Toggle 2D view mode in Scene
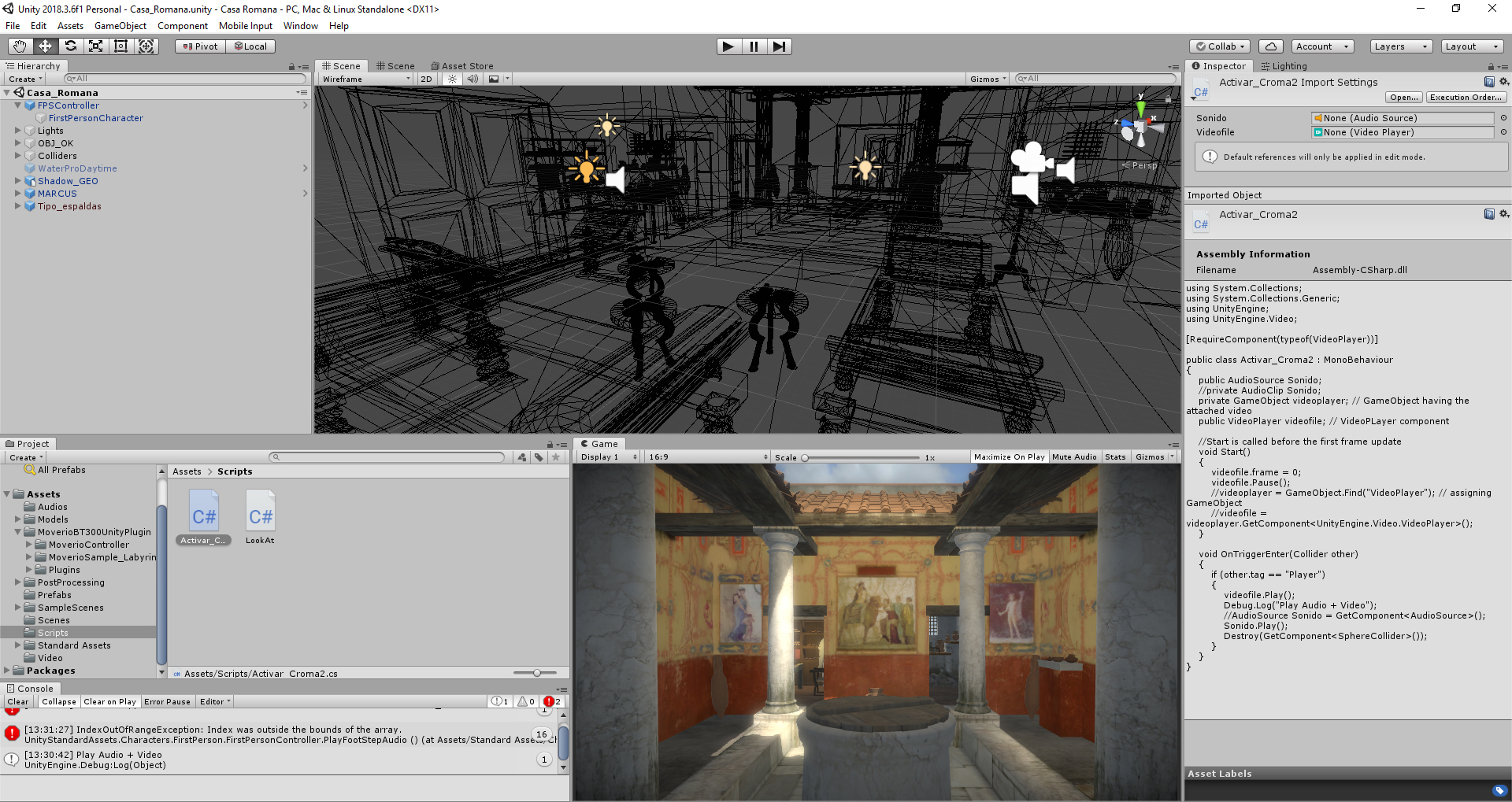The width and height of the screenshot is (1512, 802). pyautogui.click(x=426, y=79)
